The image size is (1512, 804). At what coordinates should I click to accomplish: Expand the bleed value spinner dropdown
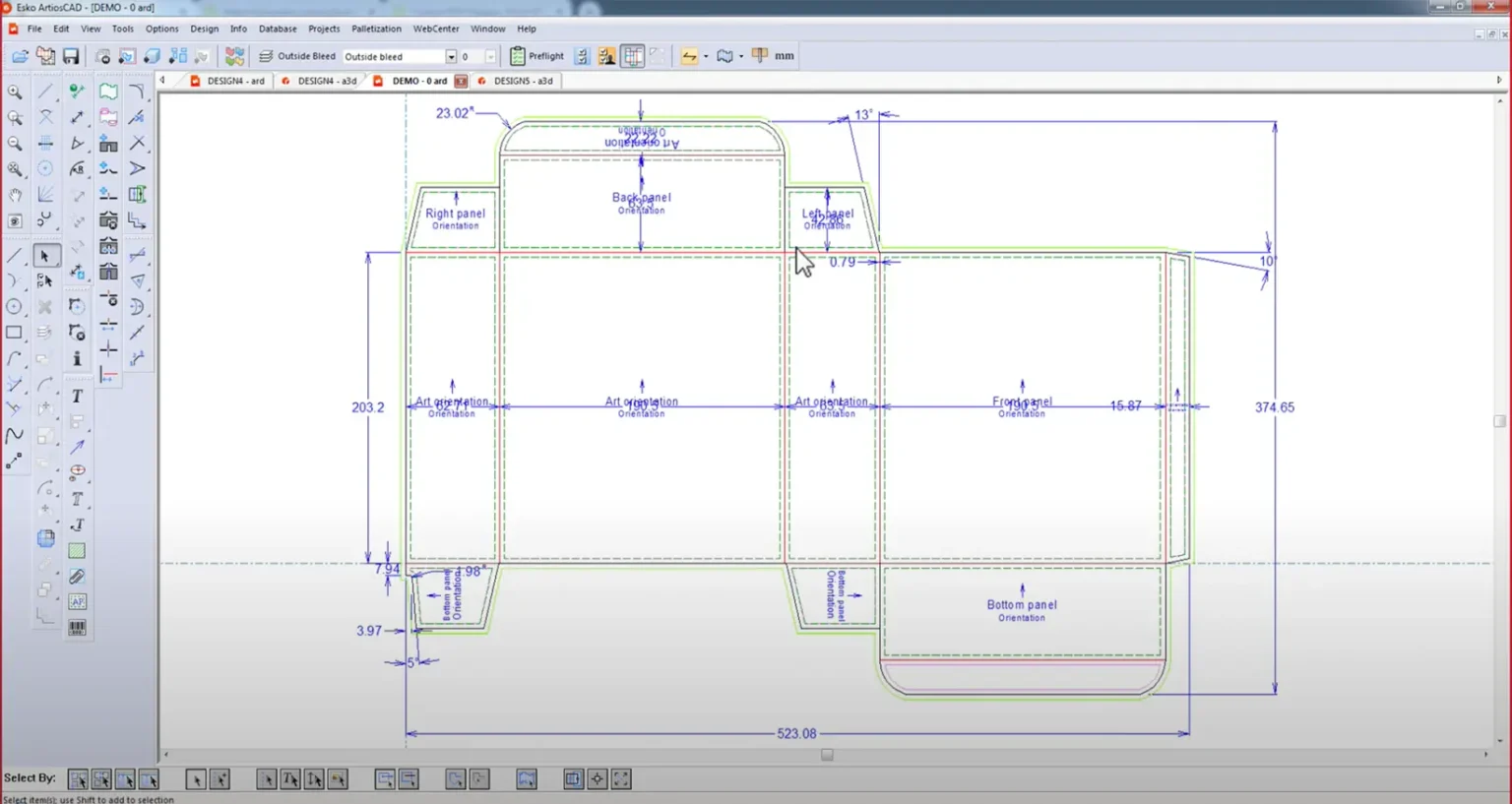click(x=491, y=56)
